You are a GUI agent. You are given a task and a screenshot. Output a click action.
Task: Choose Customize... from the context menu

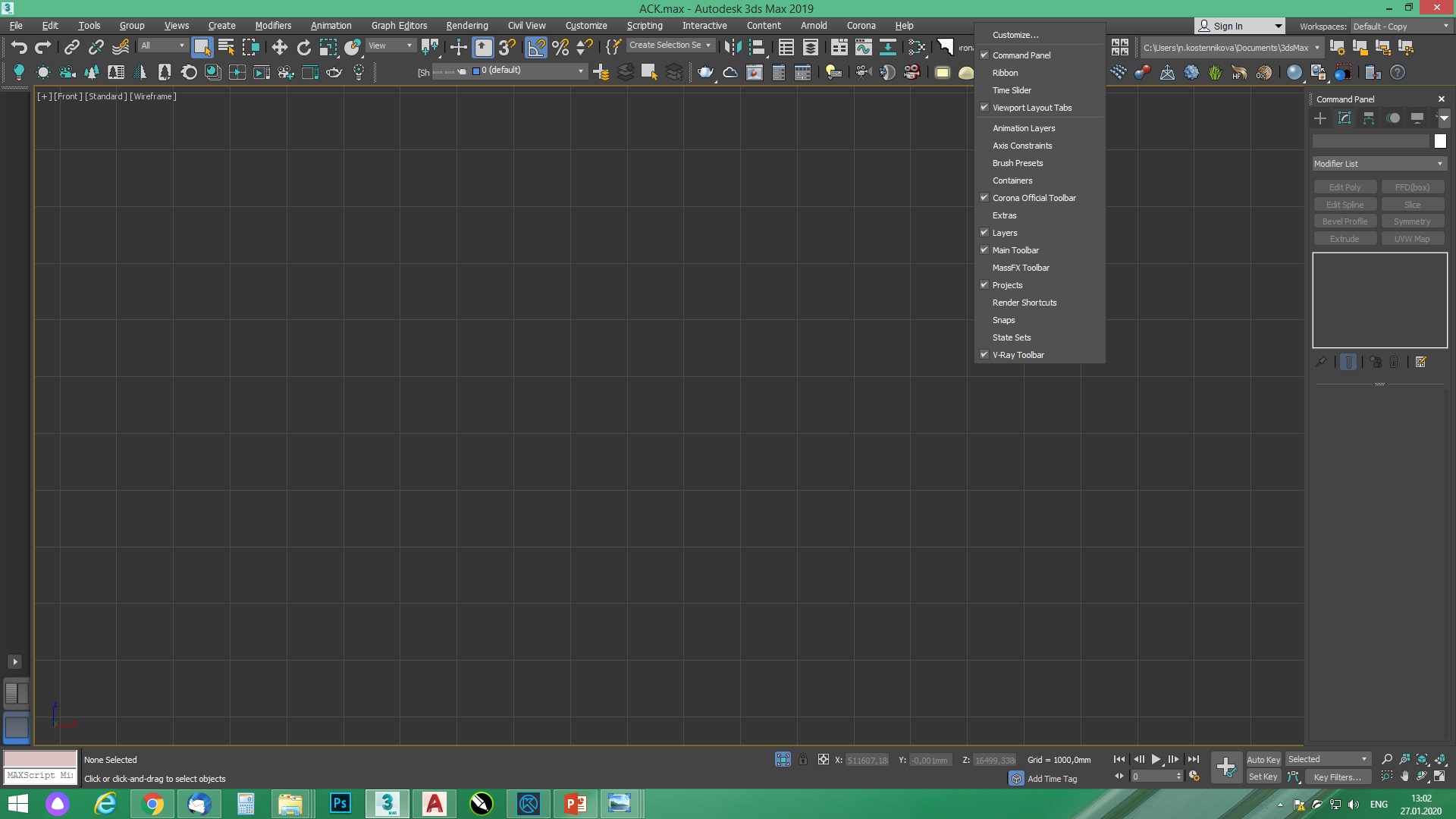point(1015,35)
